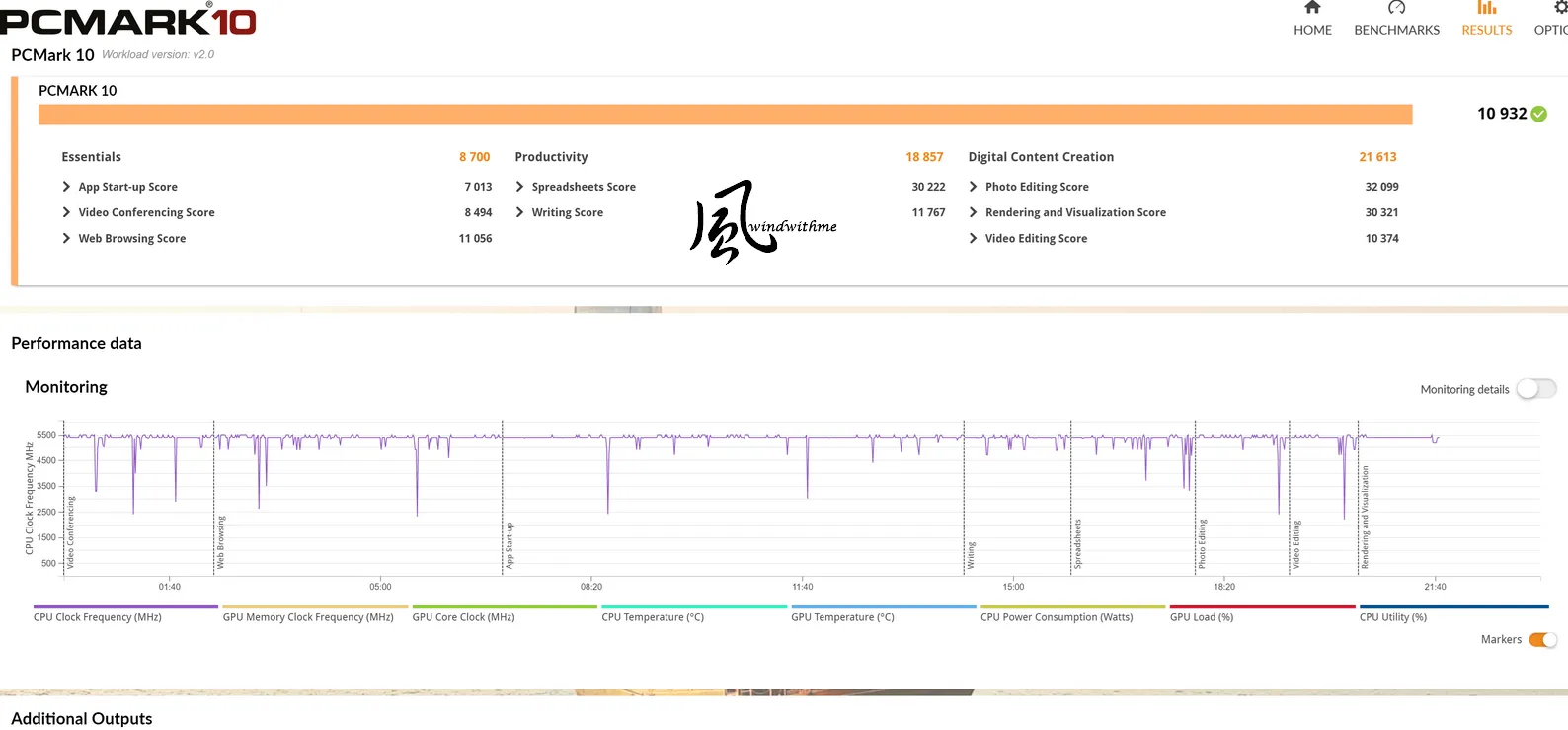Click the Additional Outputs heading
Image resolution: width=1568 pixels, height=730 pixels.
point(82,719)
